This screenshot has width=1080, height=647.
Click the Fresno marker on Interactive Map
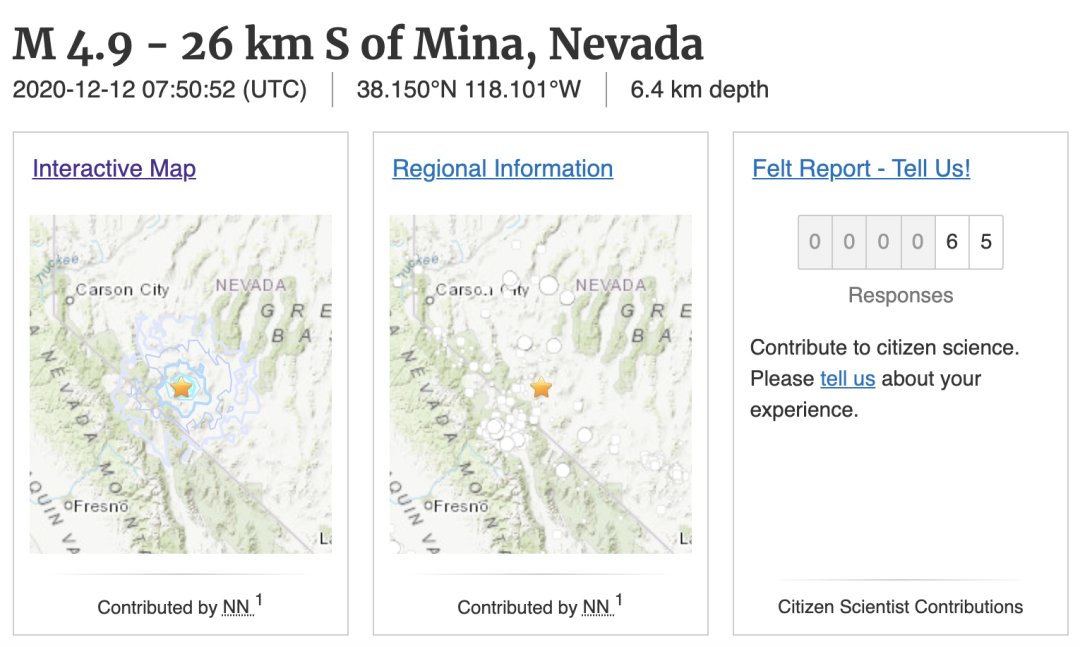tap(69, 506)
